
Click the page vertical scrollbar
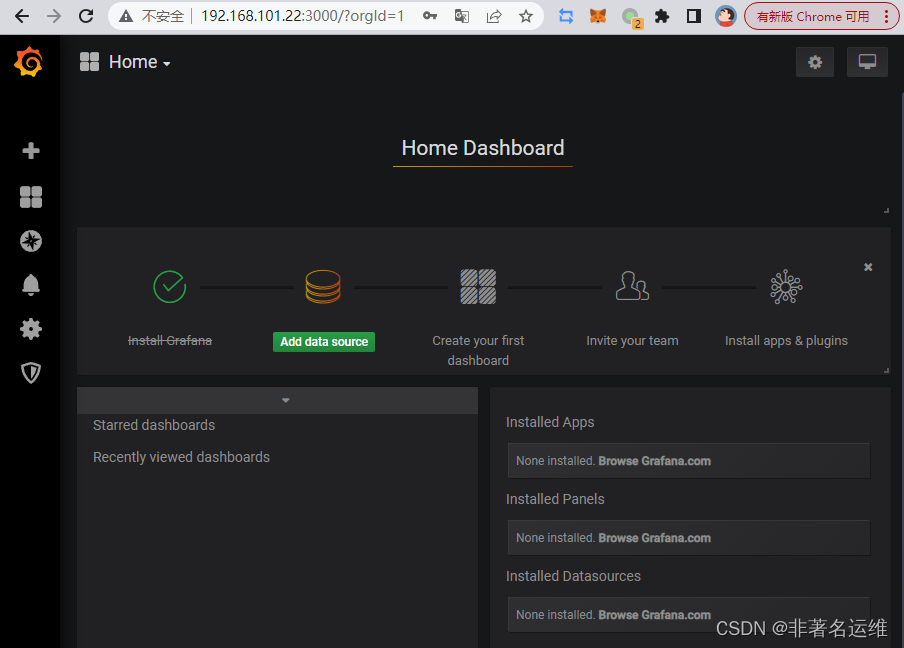click(x=901, y=369)
